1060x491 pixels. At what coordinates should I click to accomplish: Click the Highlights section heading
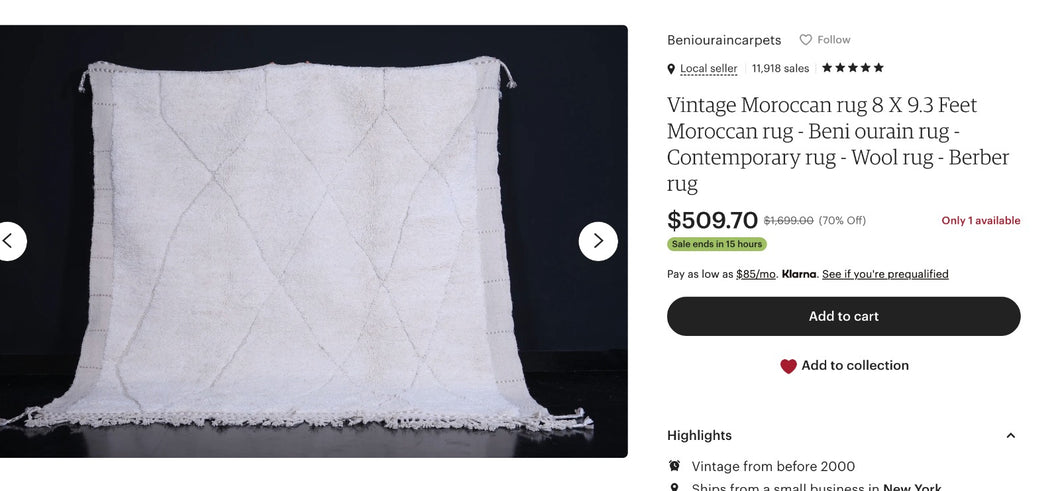[699, 436]
